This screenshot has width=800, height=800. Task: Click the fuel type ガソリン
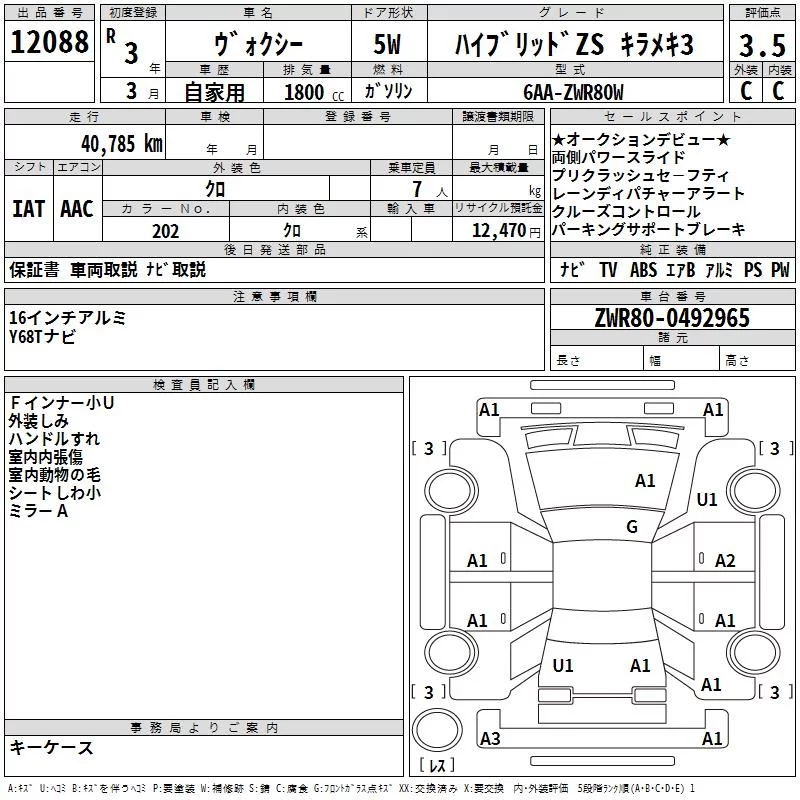tap(388, 91)
